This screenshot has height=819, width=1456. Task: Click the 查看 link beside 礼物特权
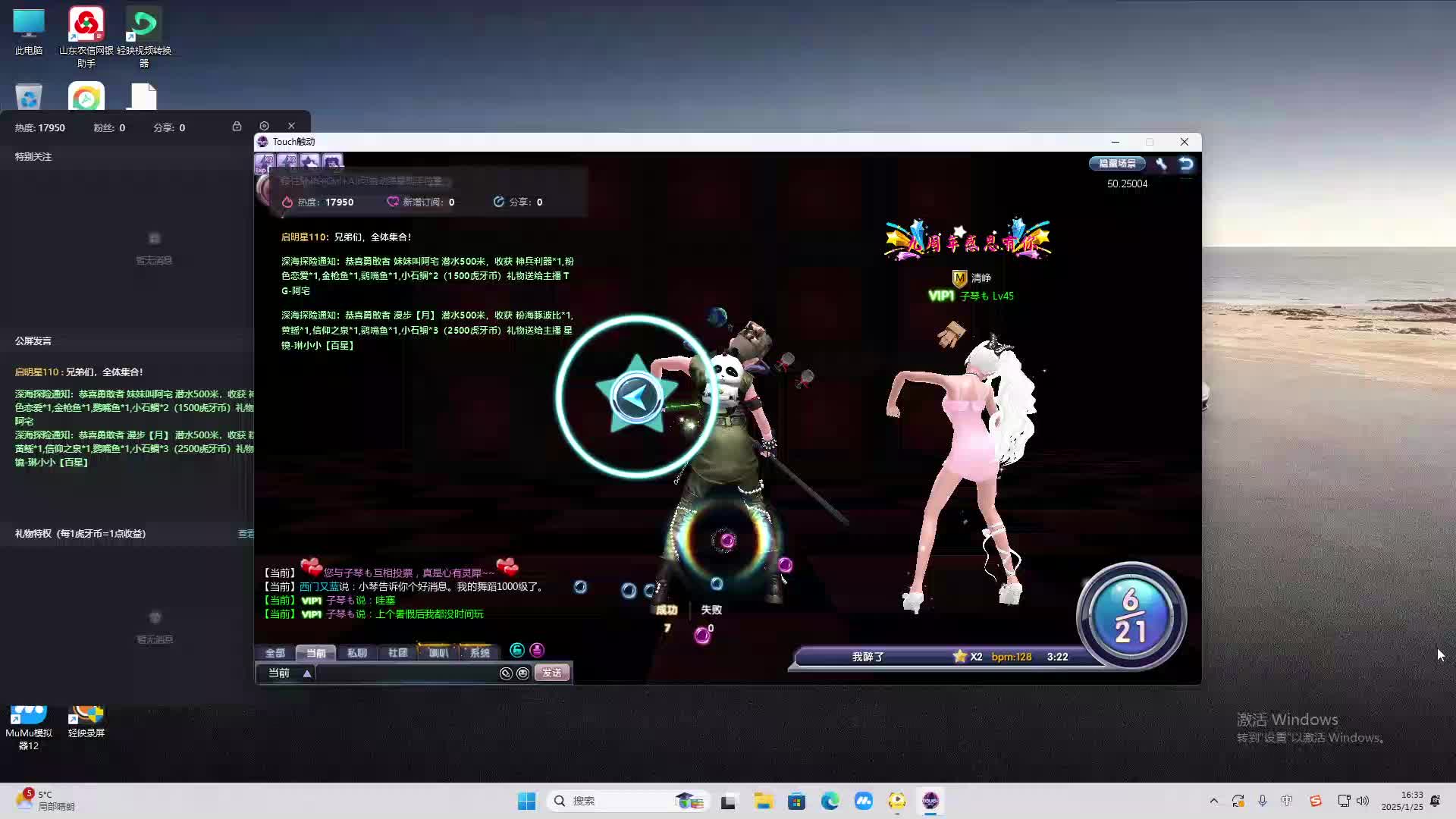246,534
